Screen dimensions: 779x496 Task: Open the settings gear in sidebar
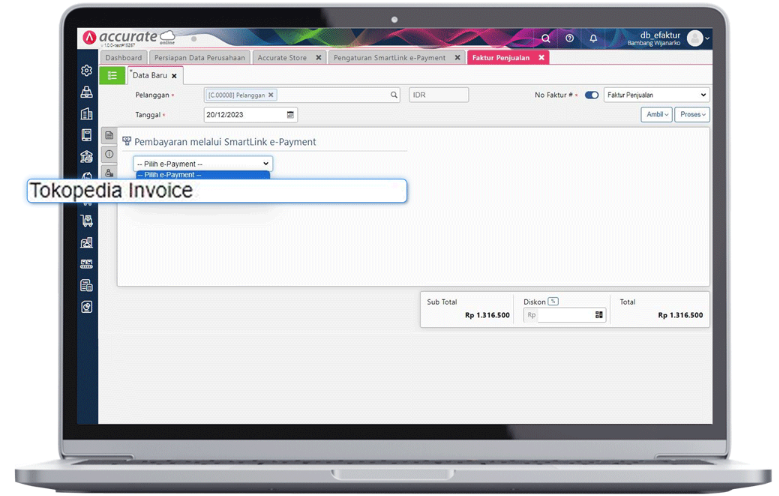(86, 71)
